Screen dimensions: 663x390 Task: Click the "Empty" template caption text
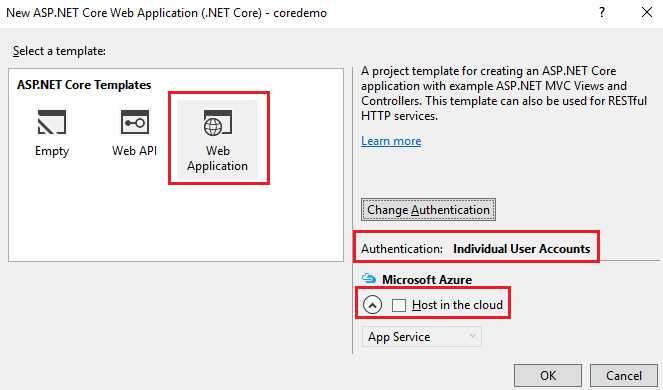[52, 151]
